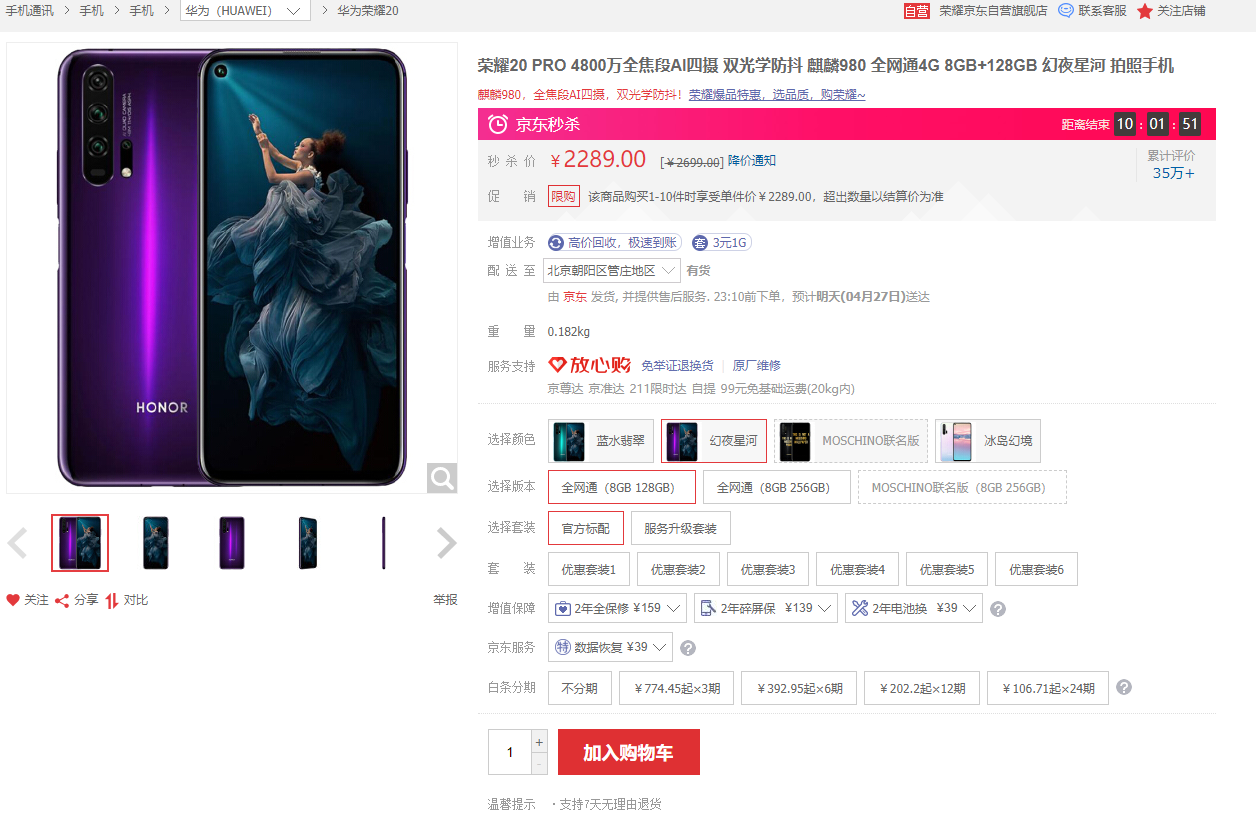This screenshot has height=818, width=1256.
Task: Click the 京东秒杀 clock icon
Action: coord(497,124)
